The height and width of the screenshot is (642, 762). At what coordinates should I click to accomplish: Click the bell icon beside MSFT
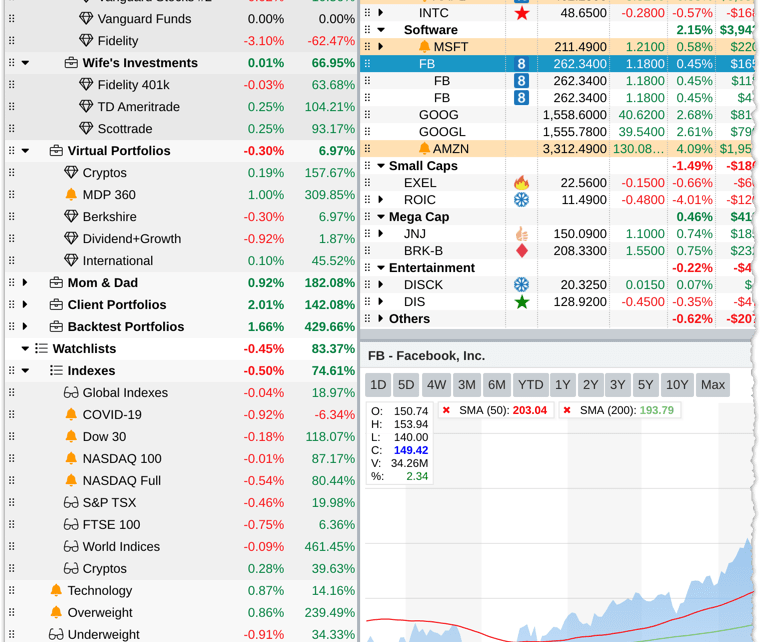point(424,47)
